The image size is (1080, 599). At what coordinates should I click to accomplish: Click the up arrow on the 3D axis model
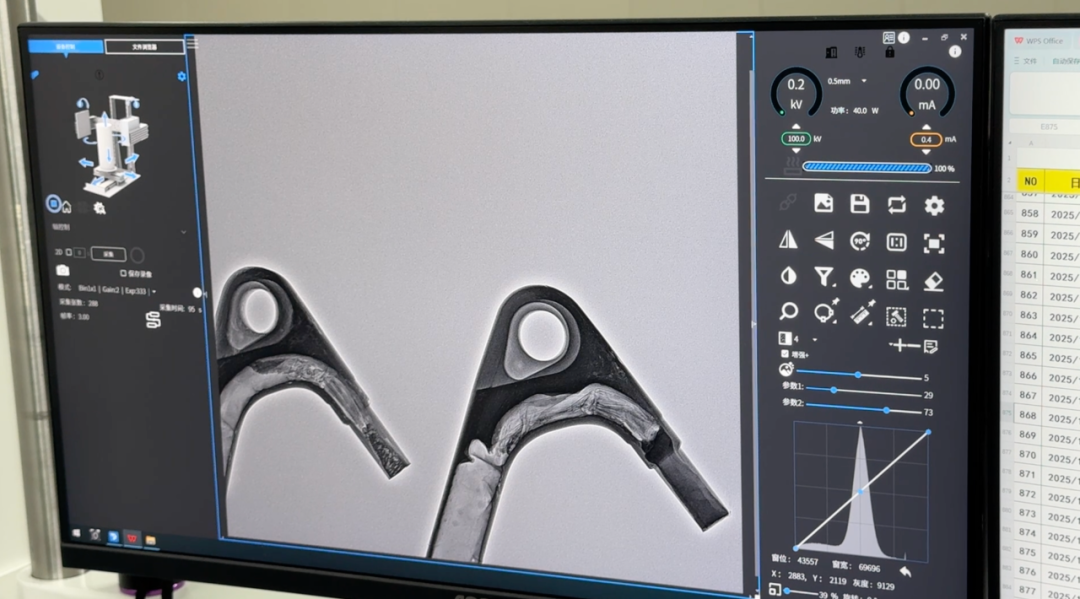(x=105, y=118)
